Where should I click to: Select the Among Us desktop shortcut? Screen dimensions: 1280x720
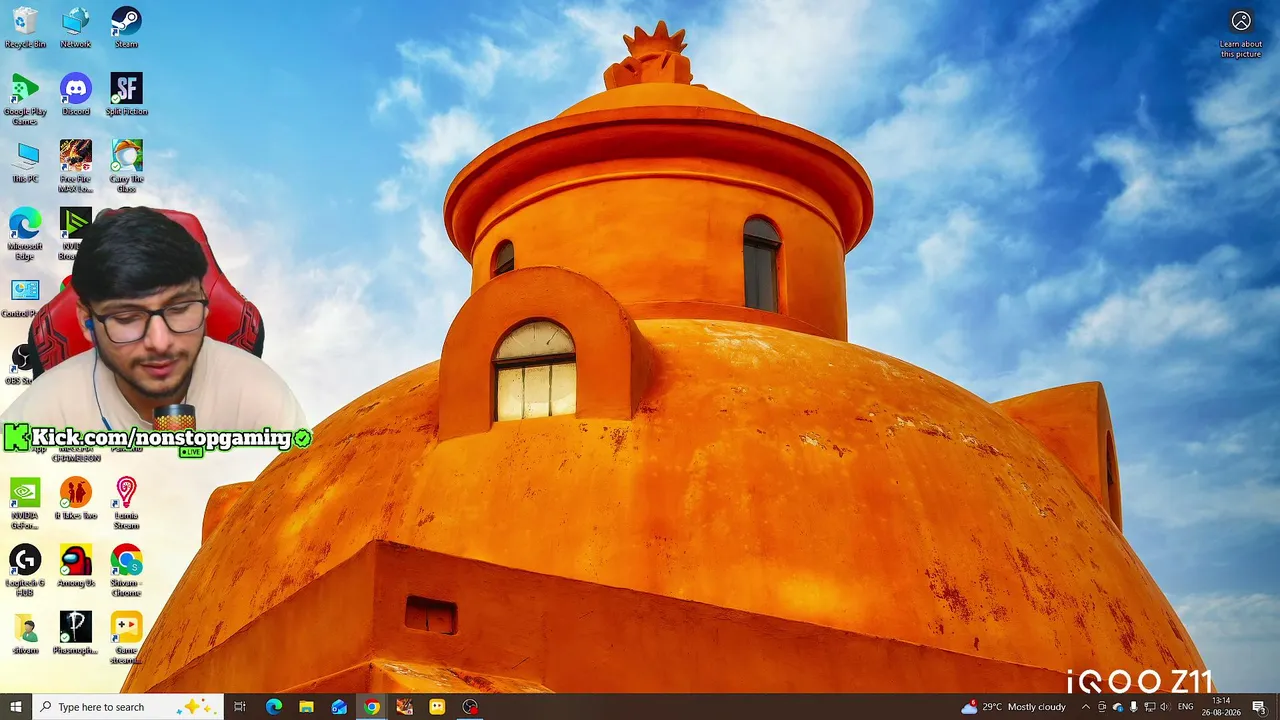[x=75, y=565]
